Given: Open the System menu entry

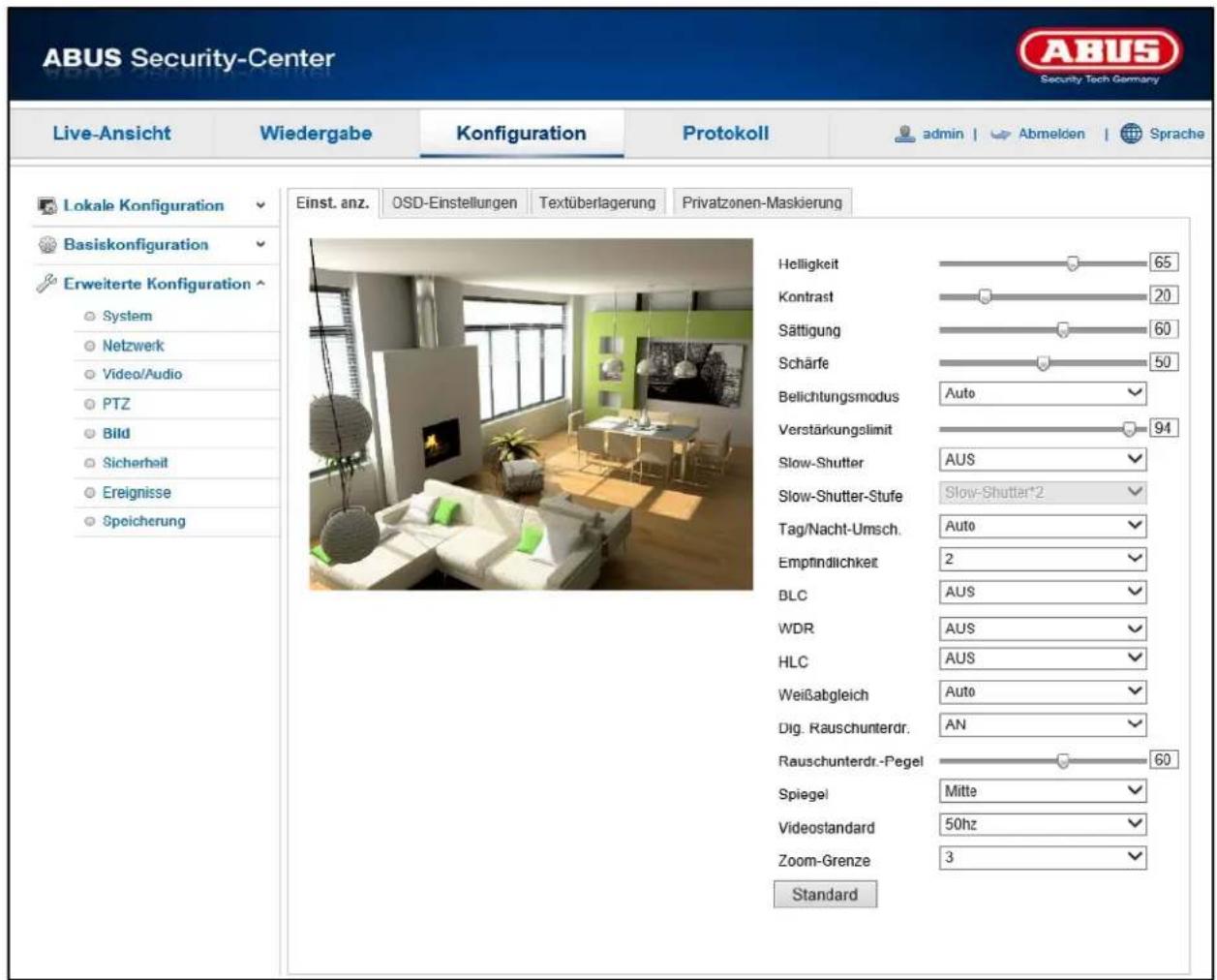Looking at the screenshot, I should click(127, 317).
